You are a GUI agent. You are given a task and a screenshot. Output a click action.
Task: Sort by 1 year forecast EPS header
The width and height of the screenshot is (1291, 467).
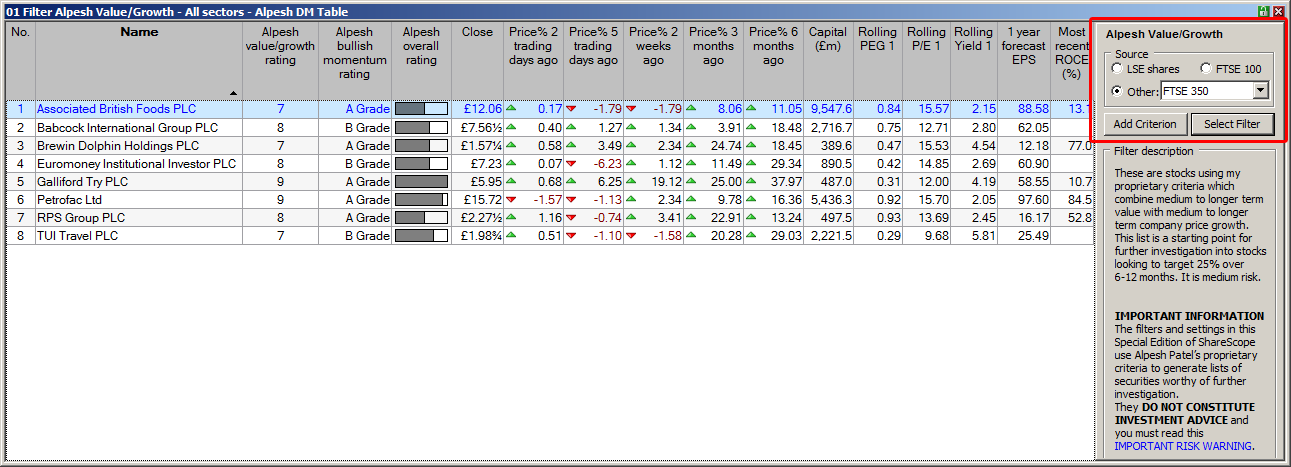pos(1024,60)
